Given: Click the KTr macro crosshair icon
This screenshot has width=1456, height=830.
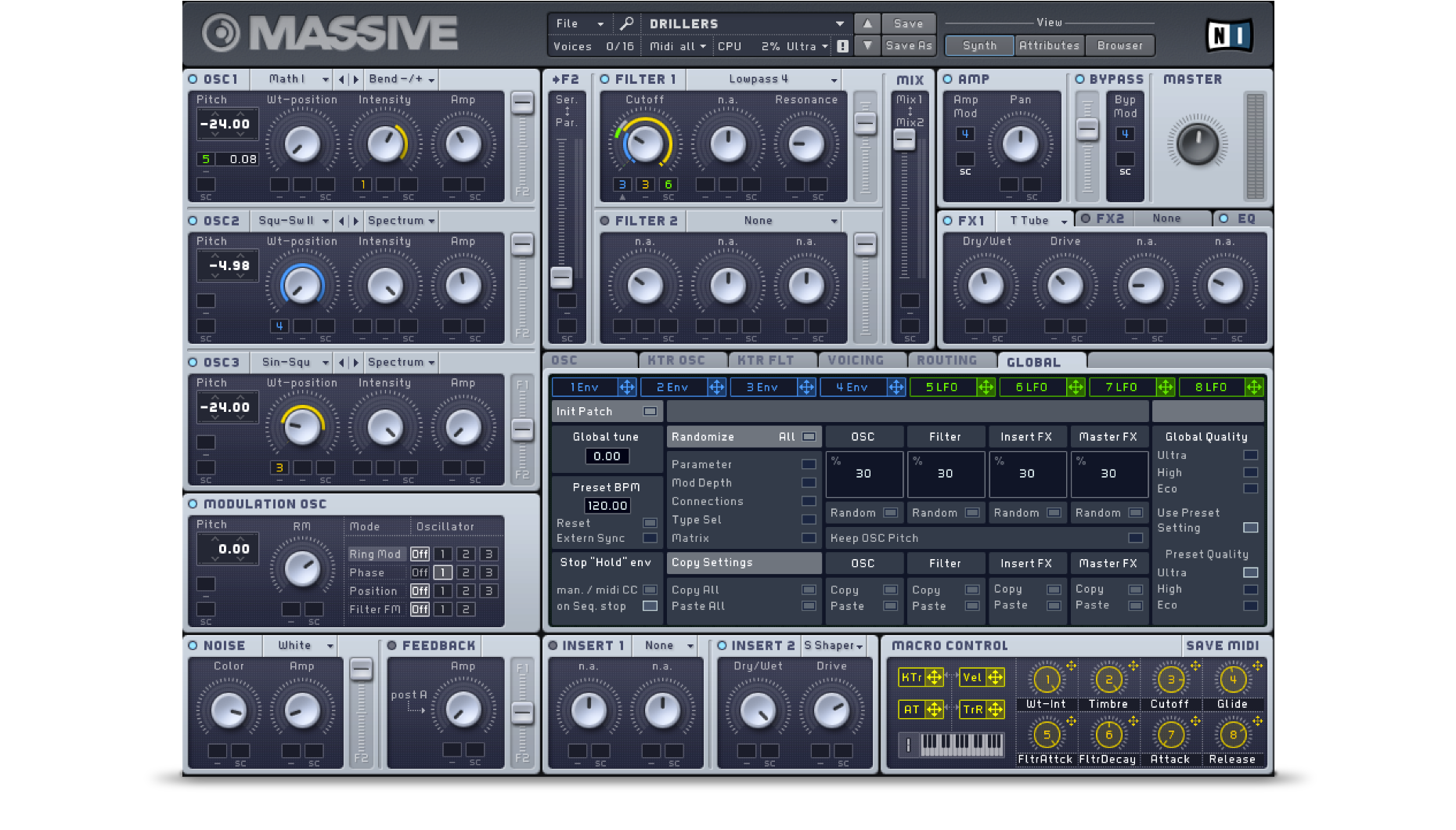Looking at the screenshot, I should [x=934, y=677].
